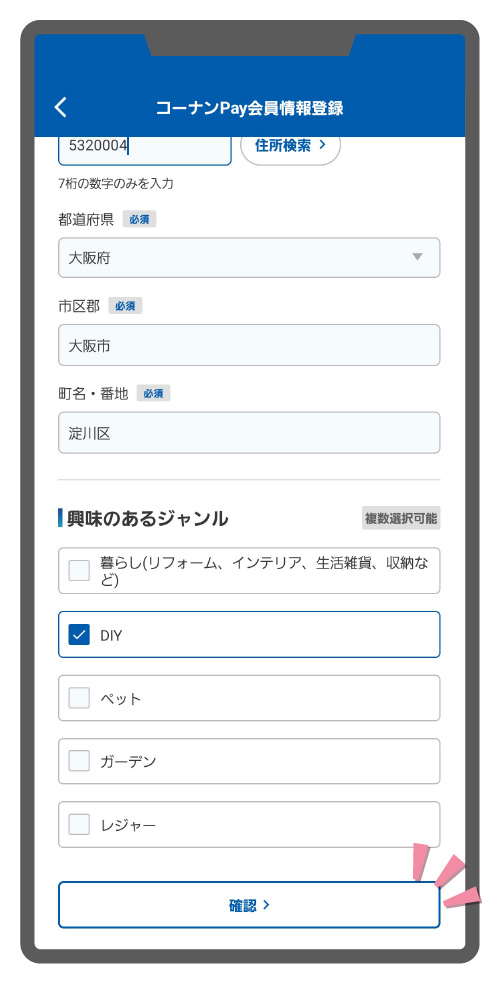Go back using the header arrow
Viewport: 500px width, 995px height.
[x=60, y=107]
